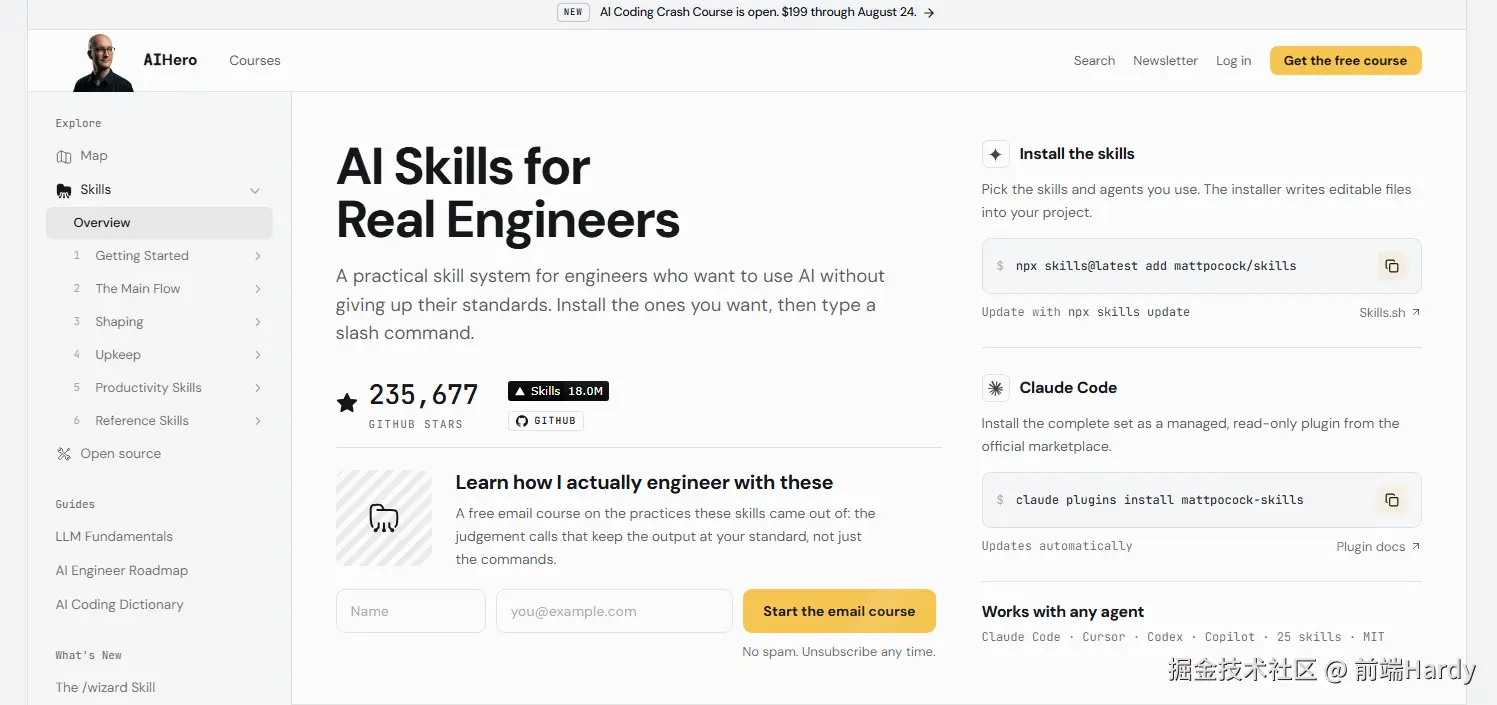Collapse the Skills section chevron

[255, 190]
